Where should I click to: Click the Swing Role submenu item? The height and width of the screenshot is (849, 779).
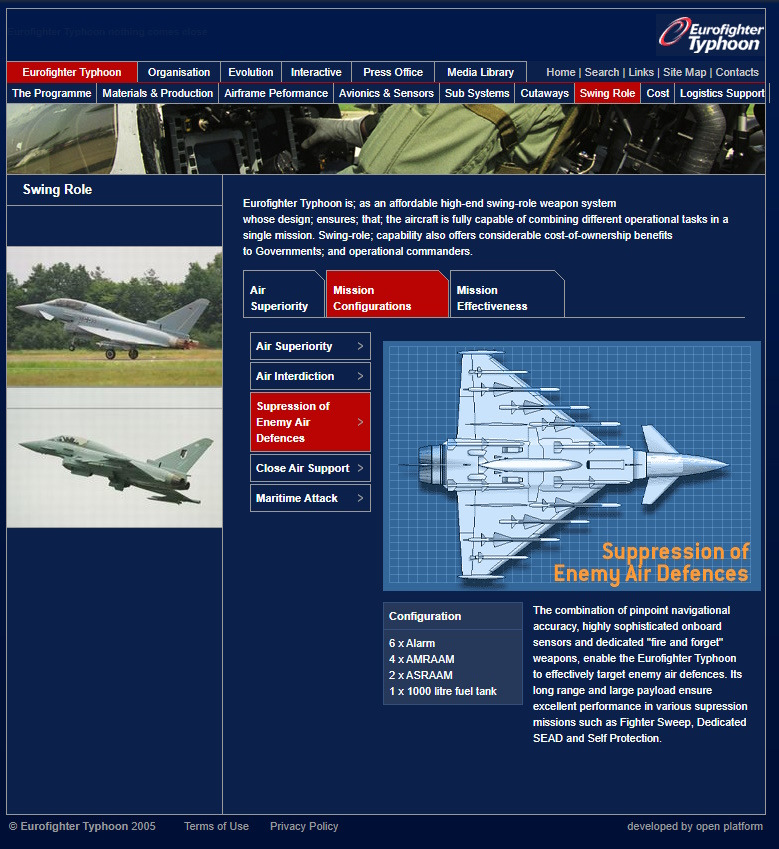point(607,93)
